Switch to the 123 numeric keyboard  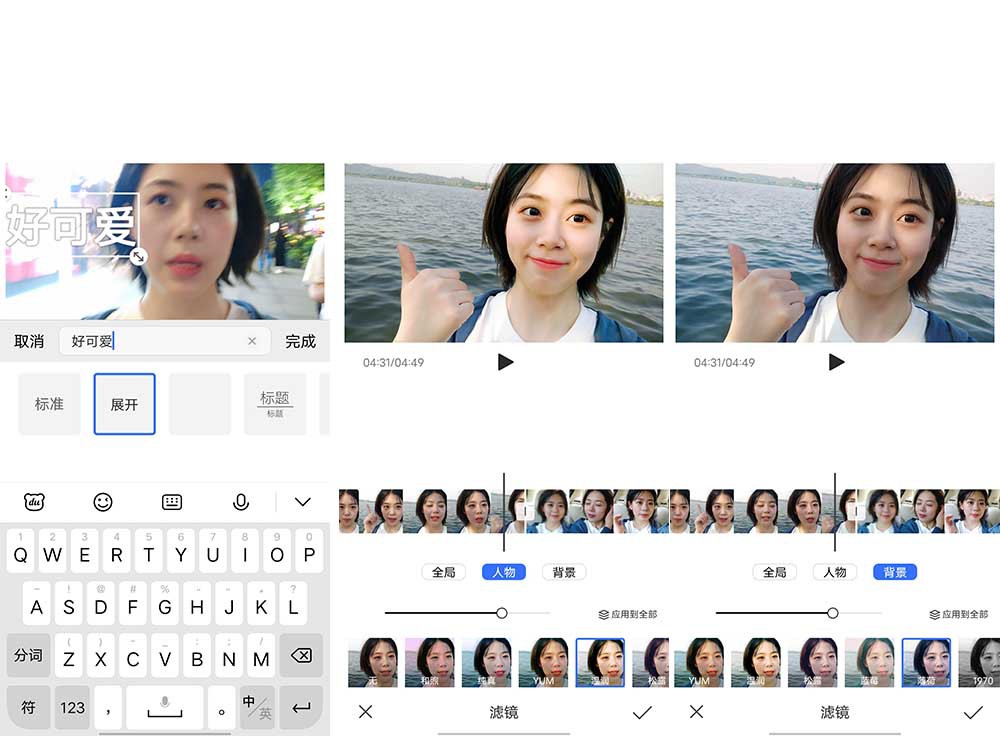pyautogui.click(x=73, y=707)
